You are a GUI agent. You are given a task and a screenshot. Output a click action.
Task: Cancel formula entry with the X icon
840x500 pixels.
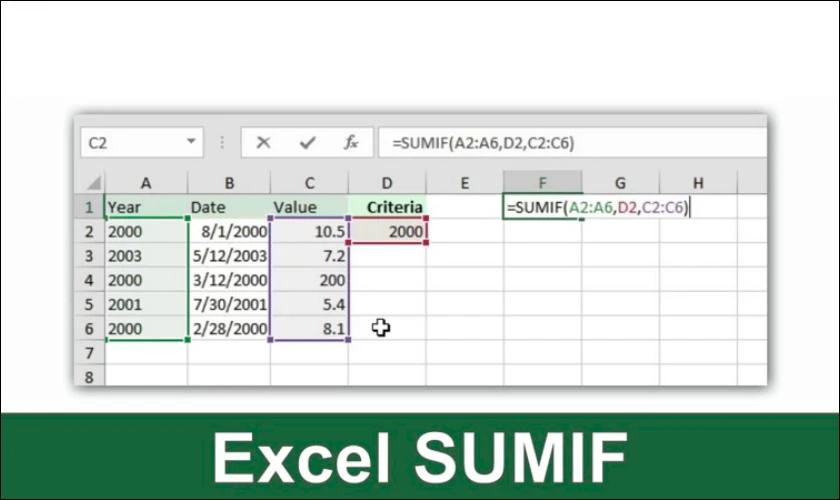point(263,143)
